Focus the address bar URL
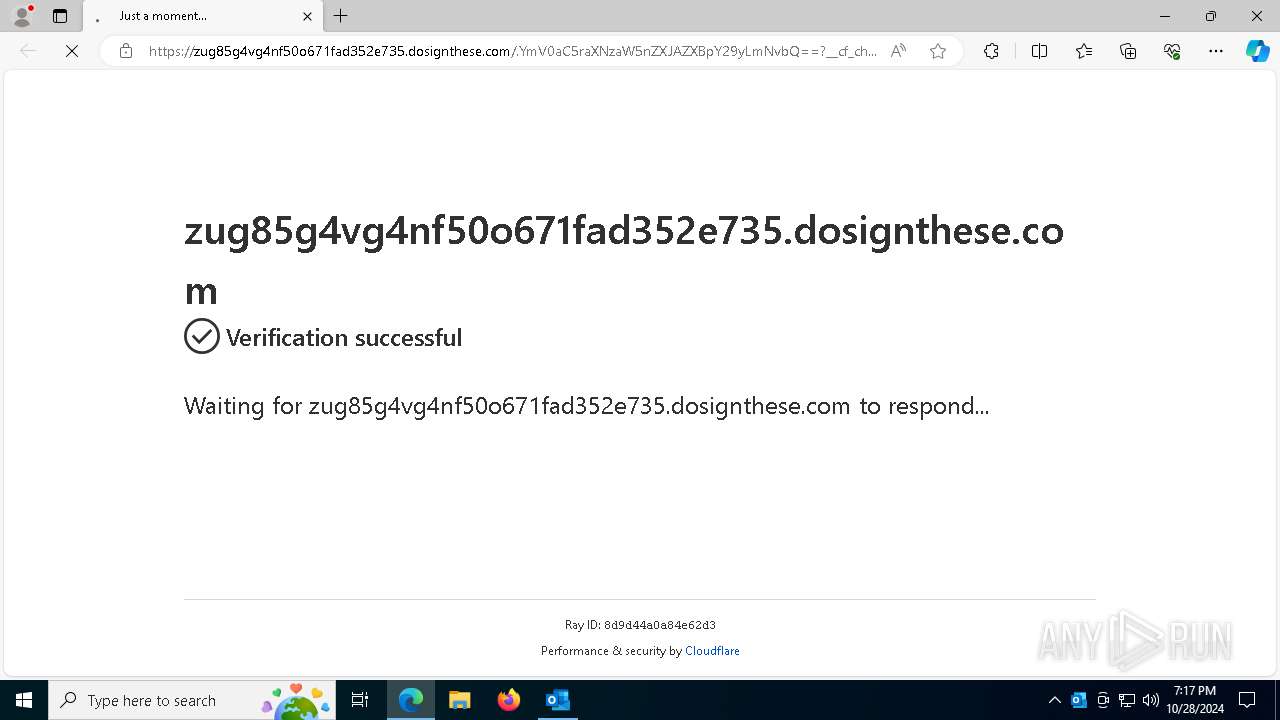This screenshot has width=1280, height=720. coord(513,51)
